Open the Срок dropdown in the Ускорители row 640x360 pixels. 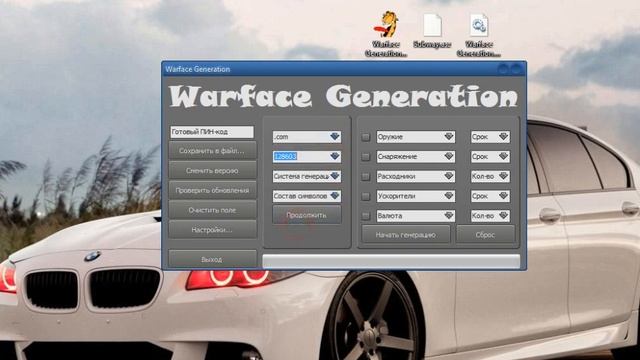click(x=490, y=196)
